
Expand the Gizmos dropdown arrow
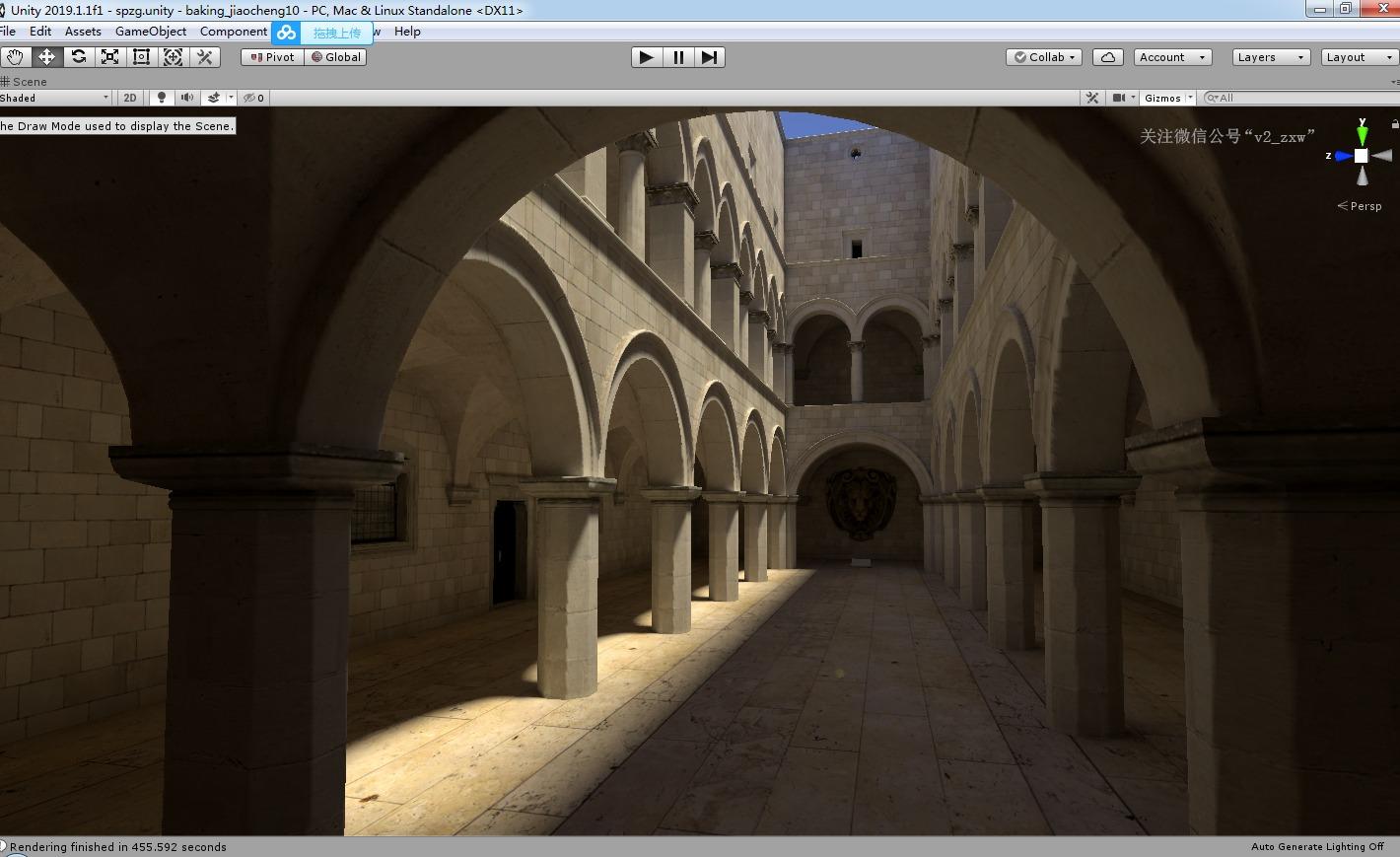point(1191,98)
